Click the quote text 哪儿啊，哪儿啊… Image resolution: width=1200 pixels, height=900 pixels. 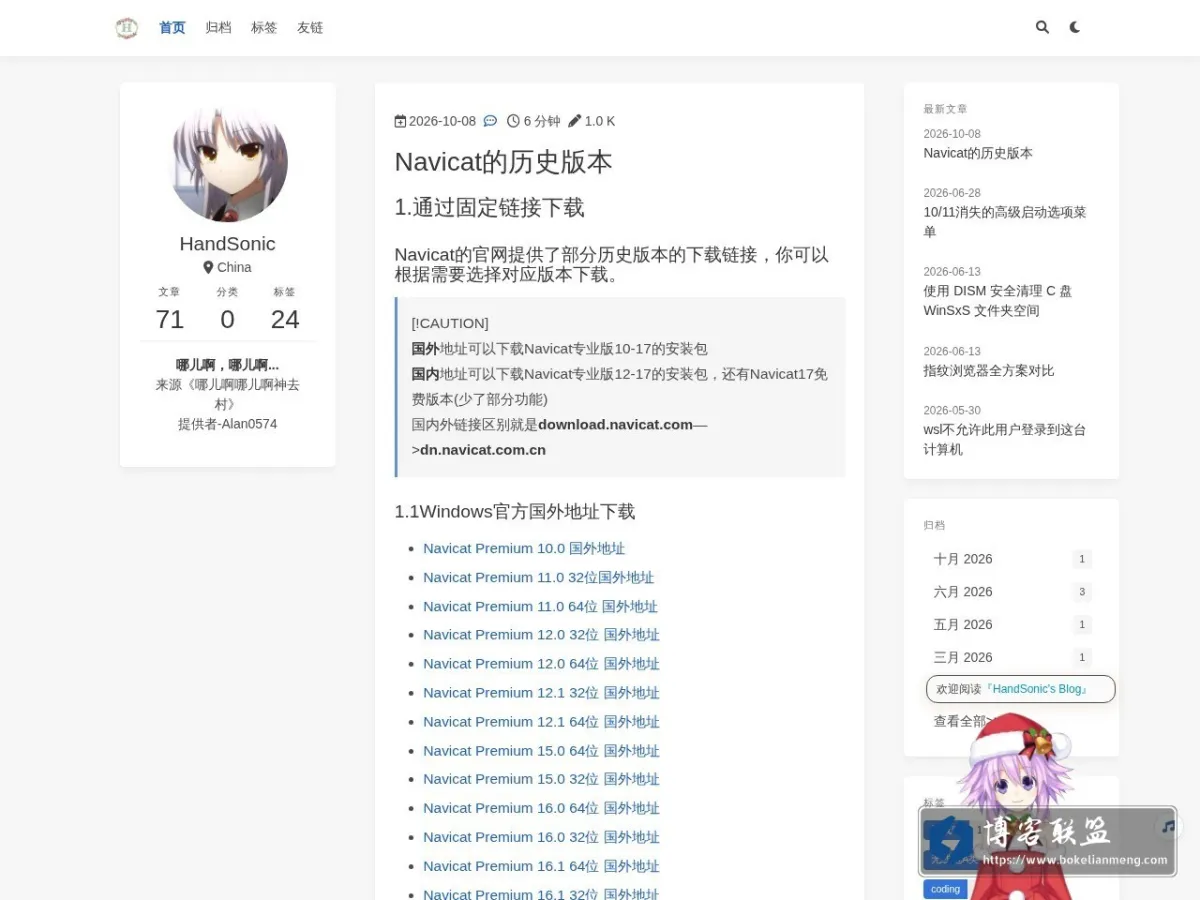pos(228,365)
